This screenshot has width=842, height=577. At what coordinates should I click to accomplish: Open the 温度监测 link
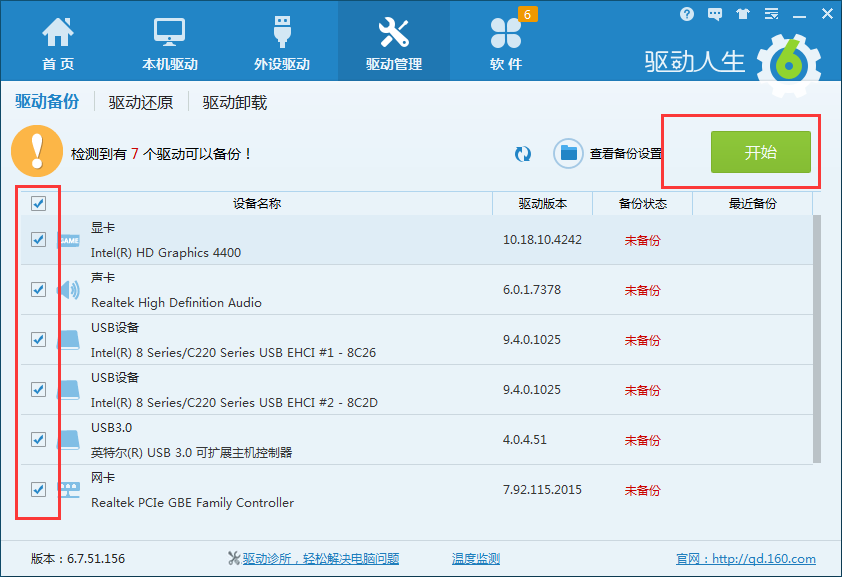(476, 559)
